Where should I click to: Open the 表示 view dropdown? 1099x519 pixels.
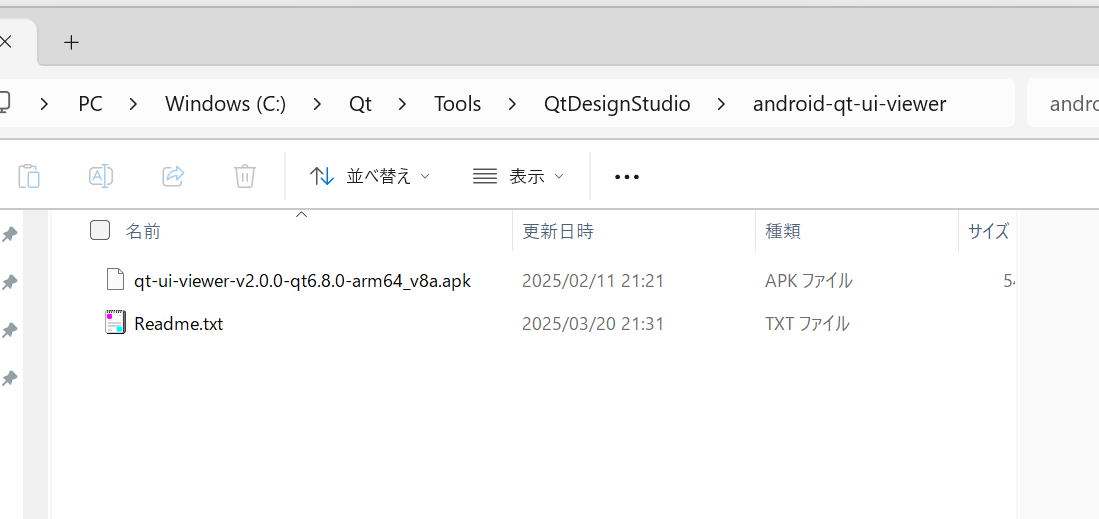click(518, 176)
